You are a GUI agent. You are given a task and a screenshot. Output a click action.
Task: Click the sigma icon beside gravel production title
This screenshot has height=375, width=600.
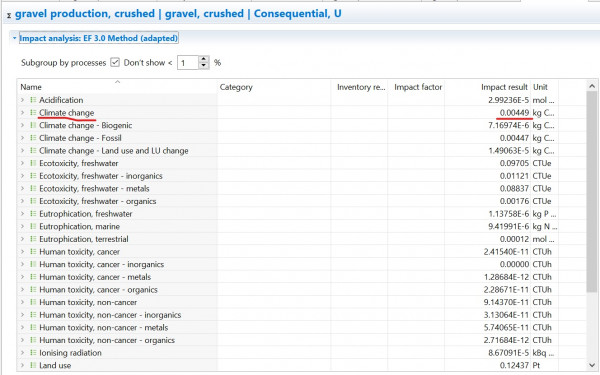tap(9, 16)
